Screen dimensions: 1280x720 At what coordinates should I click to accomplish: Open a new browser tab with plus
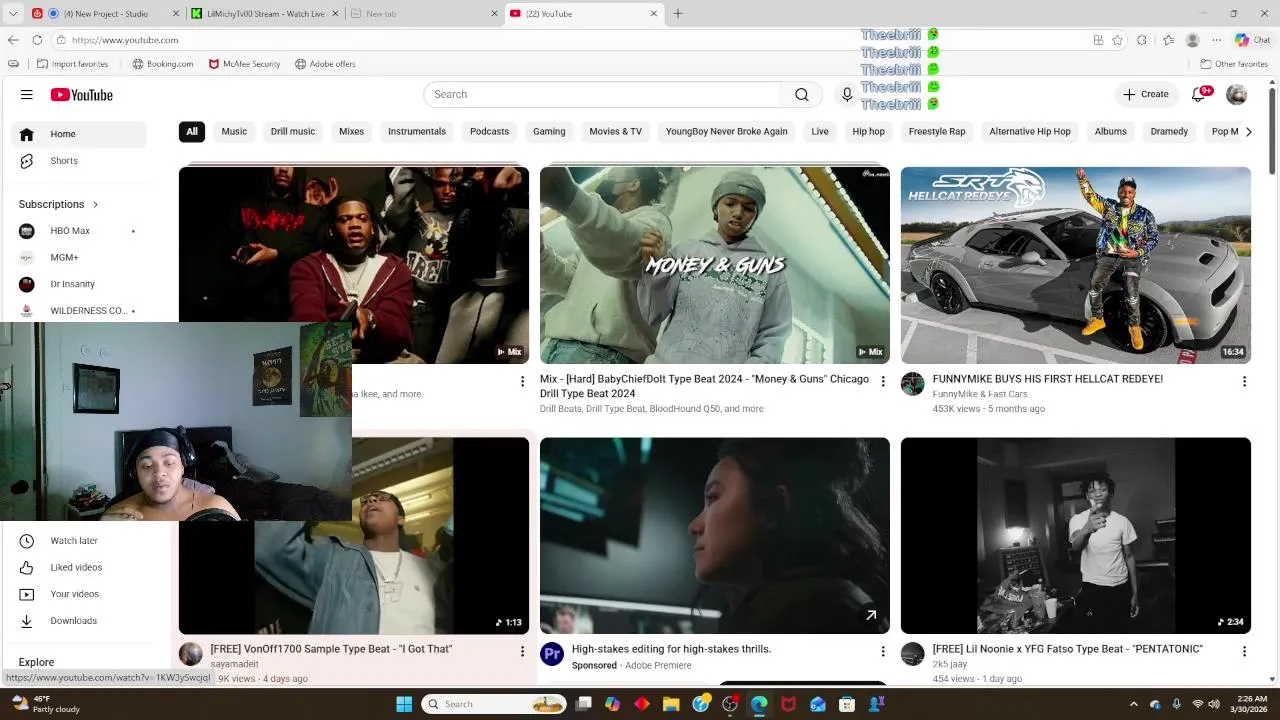tap(678, 14)
